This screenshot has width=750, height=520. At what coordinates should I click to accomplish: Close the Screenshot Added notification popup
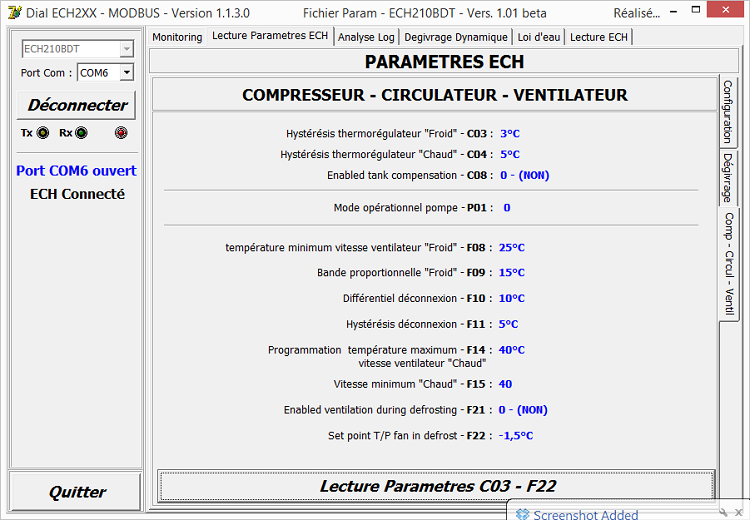click(737, 514)
